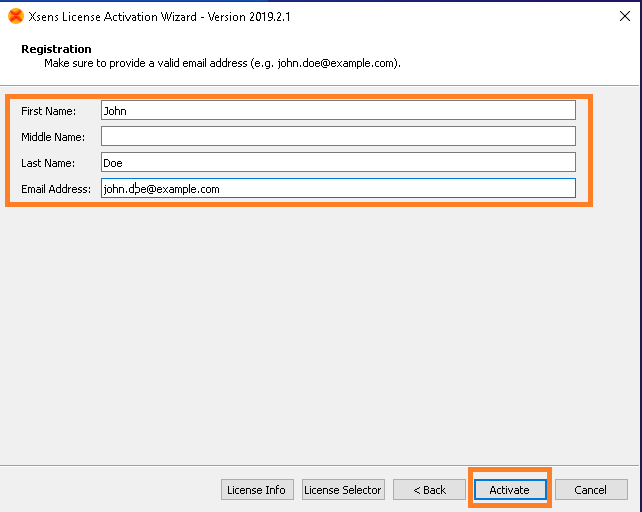Click the Xsens logo icon in title bar
This screenshot has width=642, height=512.
[x=15, y=16]
